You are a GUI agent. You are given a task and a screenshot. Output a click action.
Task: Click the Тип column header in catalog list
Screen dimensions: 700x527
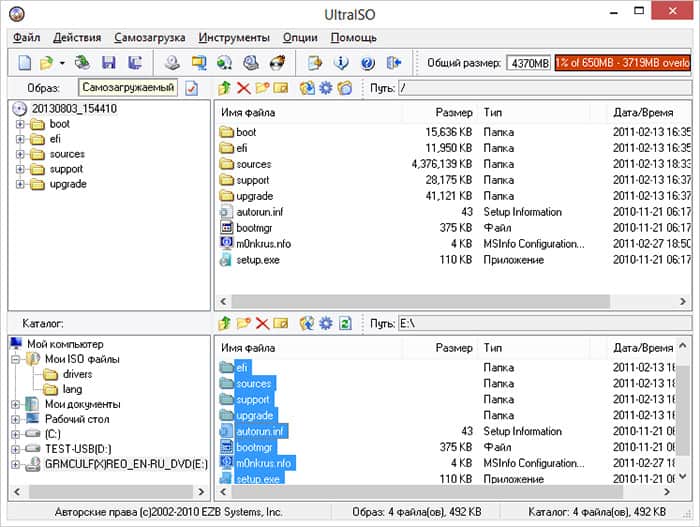534,348
